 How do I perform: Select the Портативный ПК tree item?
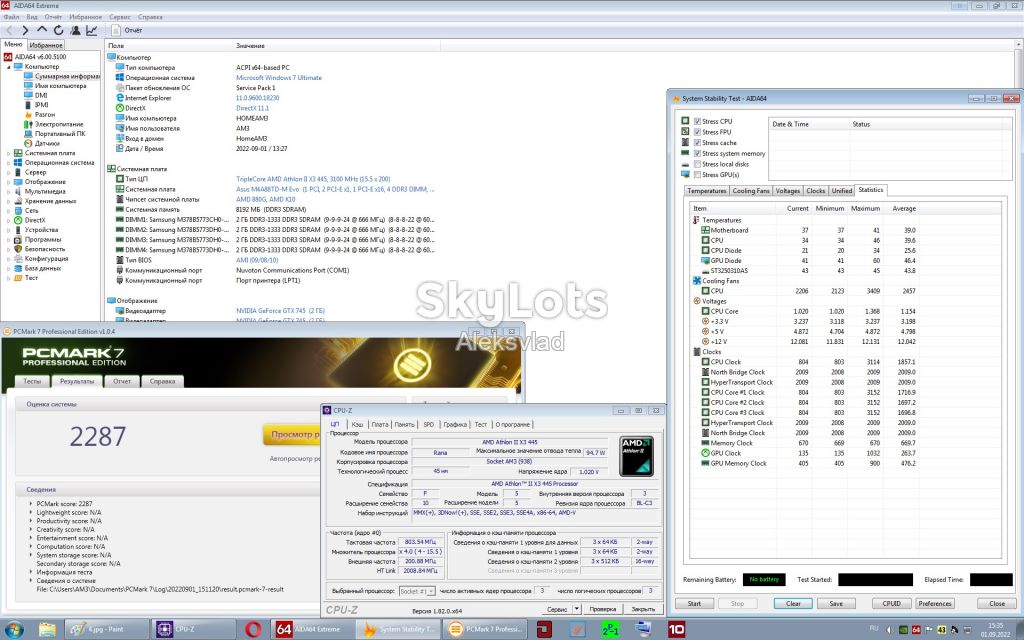(x=54, y=133)
